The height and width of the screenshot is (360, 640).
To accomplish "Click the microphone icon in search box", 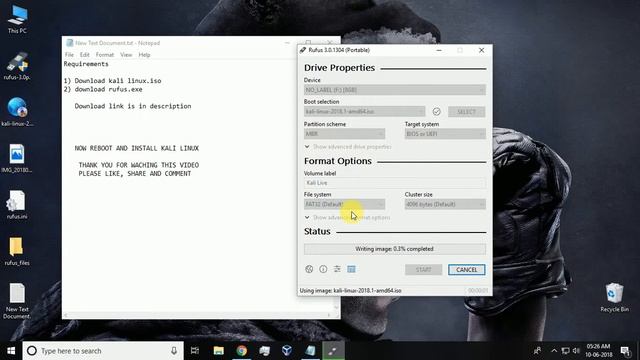I will tap(174, 351).
